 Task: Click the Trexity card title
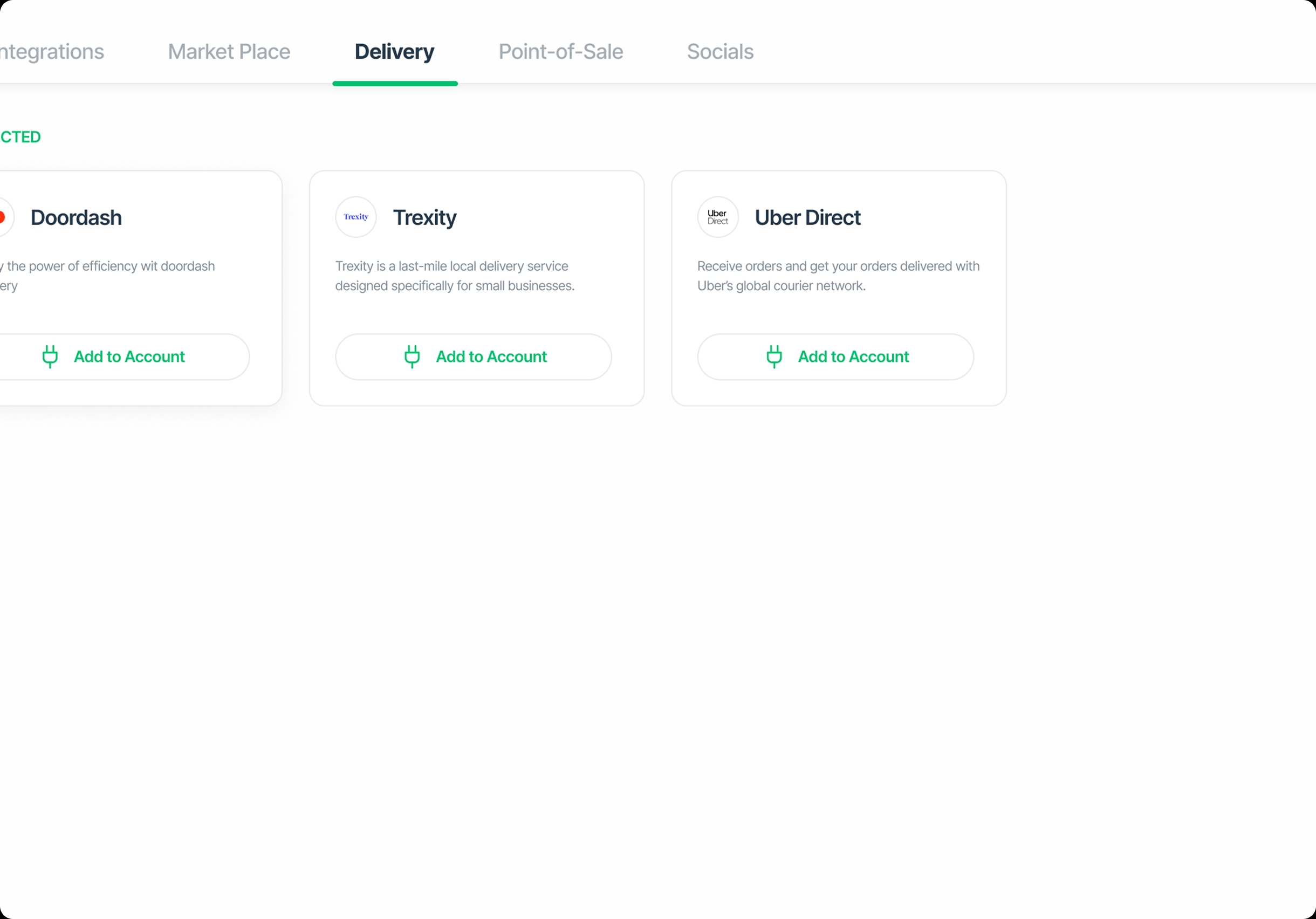(424, 218)
